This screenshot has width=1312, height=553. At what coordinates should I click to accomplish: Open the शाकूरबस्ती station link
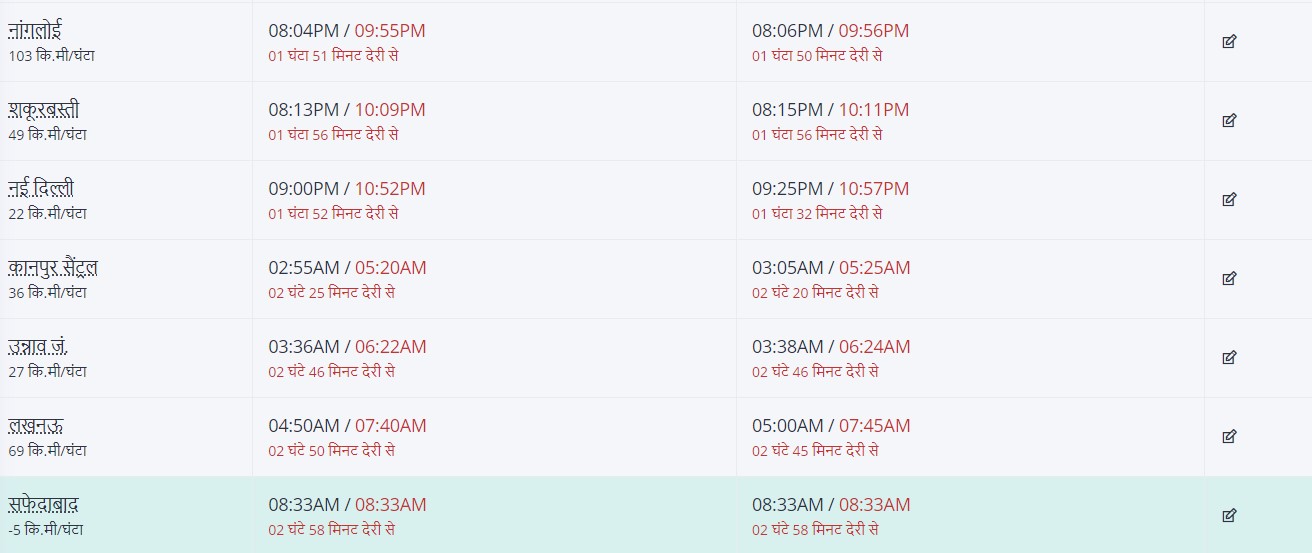[44, 110]
